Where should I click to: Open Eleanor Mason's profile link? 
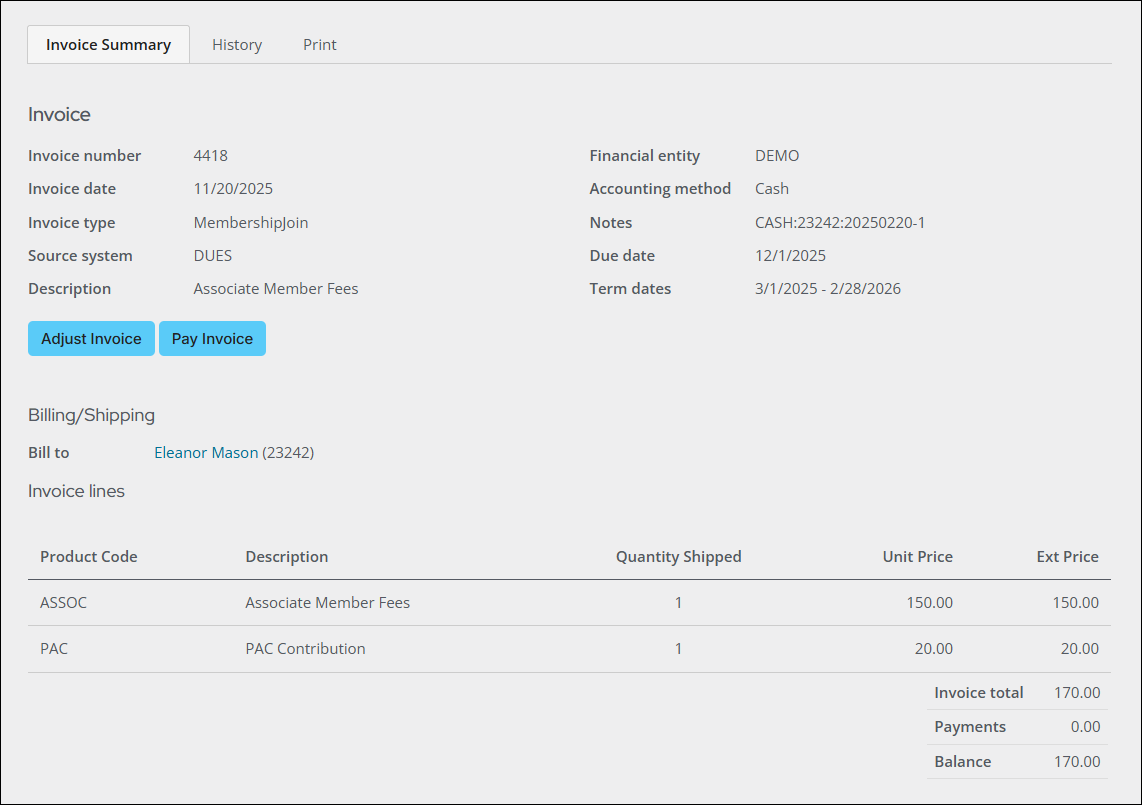click(206, 452)
